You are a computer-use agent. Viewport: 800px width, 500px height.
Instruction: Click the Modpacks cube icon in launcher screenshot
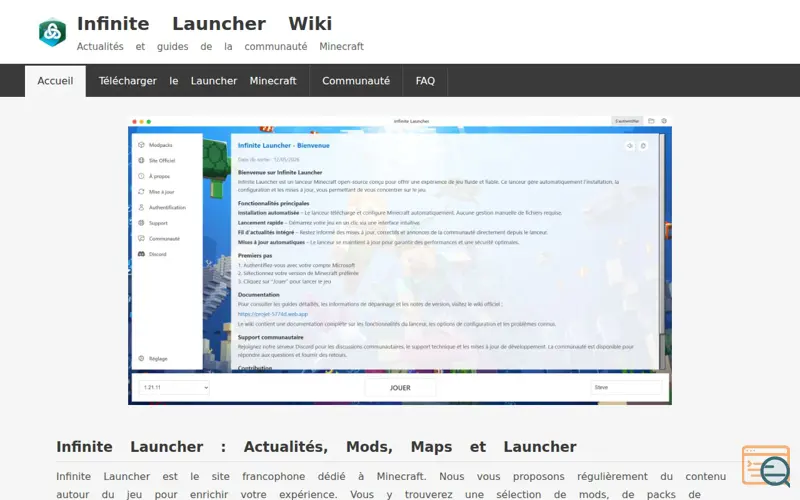click(141, 145)
